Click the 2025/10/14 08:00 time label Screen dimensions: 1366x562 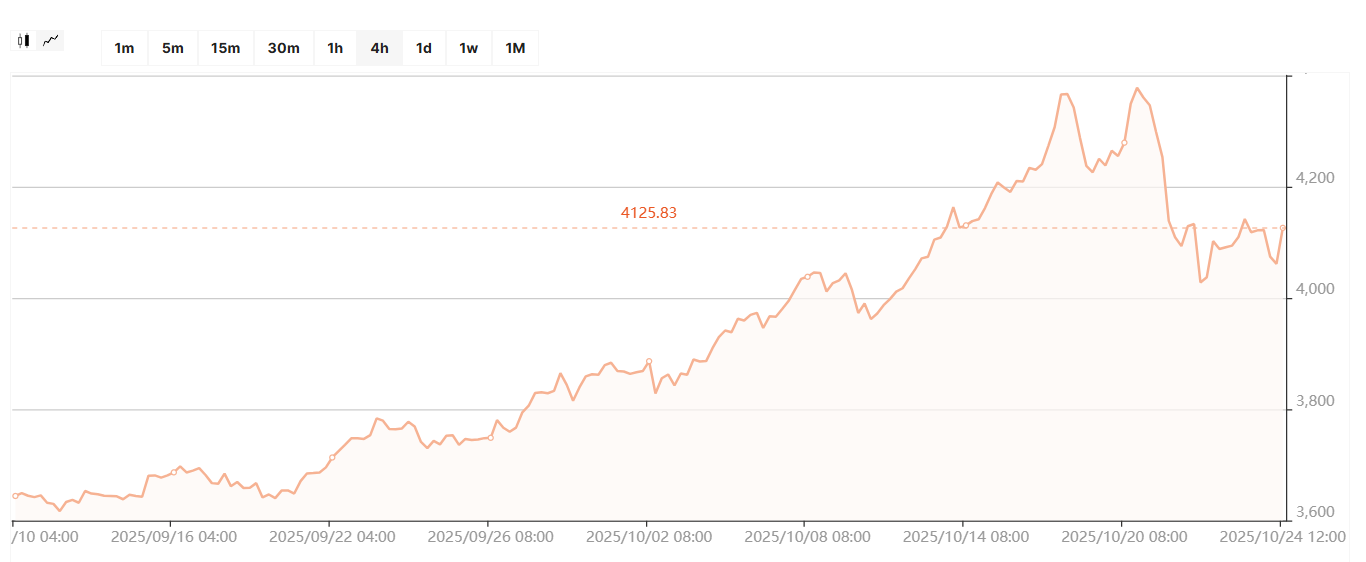pyautogui.click(x=966, y=536)
